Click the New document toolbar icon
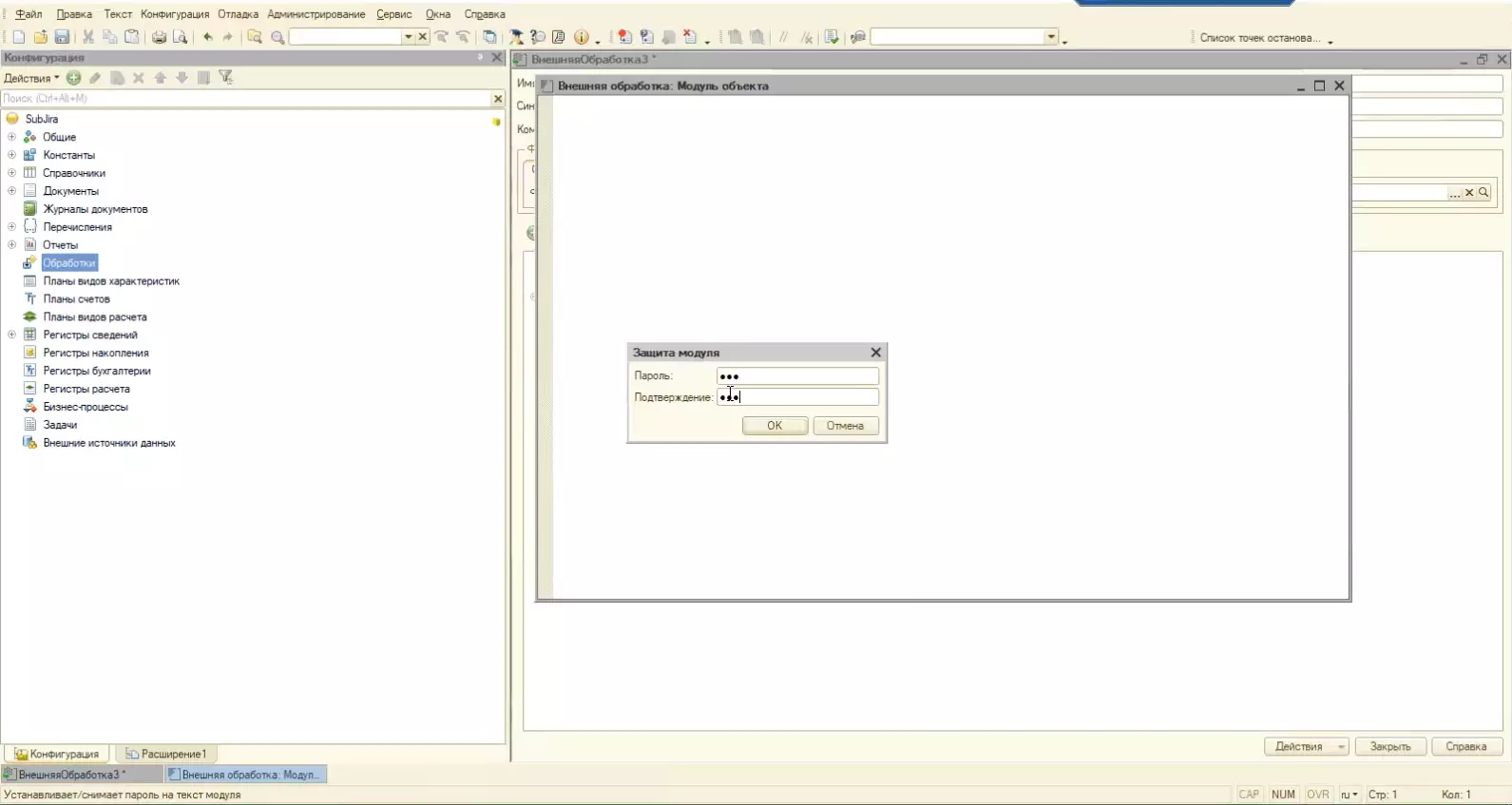 click(19, 37)
